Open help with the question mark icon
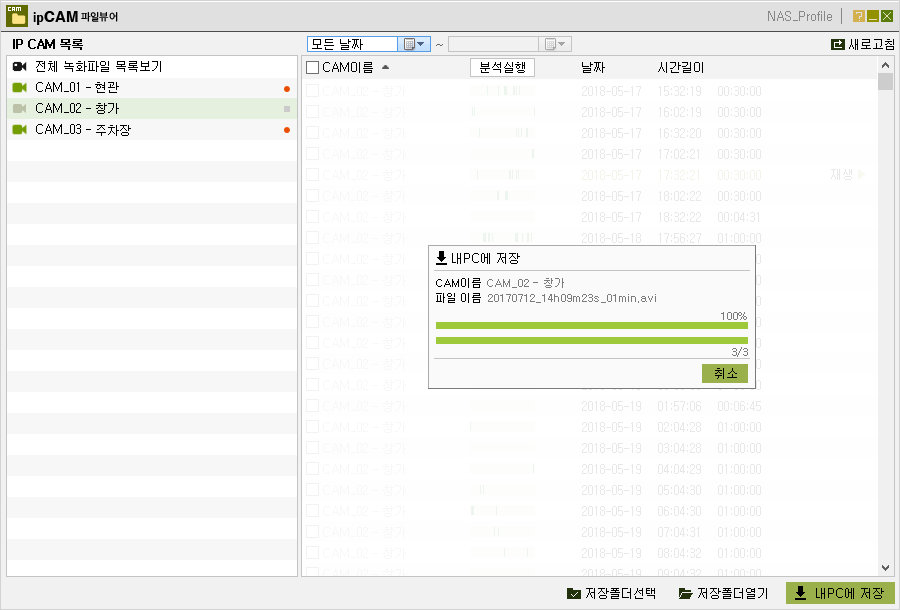The height and width of the screenshot is (610, 900). [x=859, y=16]
